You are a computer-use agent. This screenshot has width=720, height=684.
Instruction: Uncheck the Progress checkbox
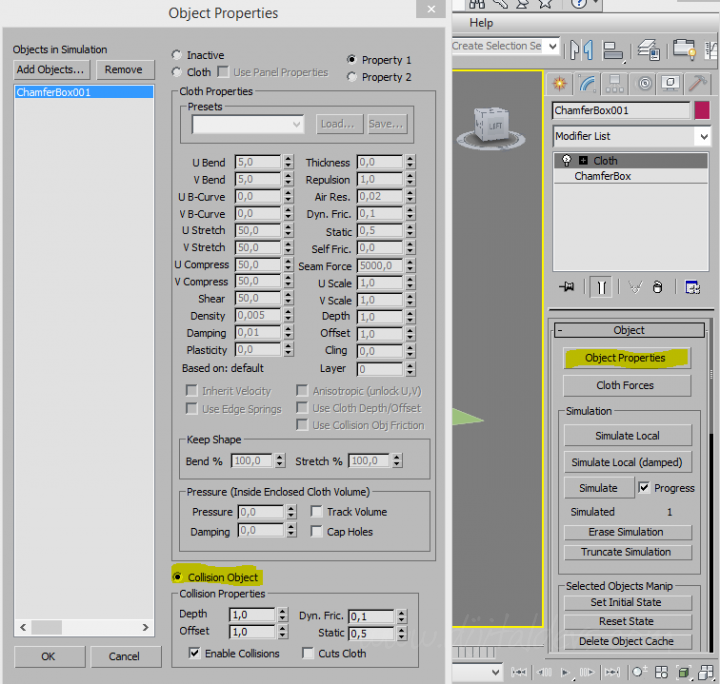[644, 488]
